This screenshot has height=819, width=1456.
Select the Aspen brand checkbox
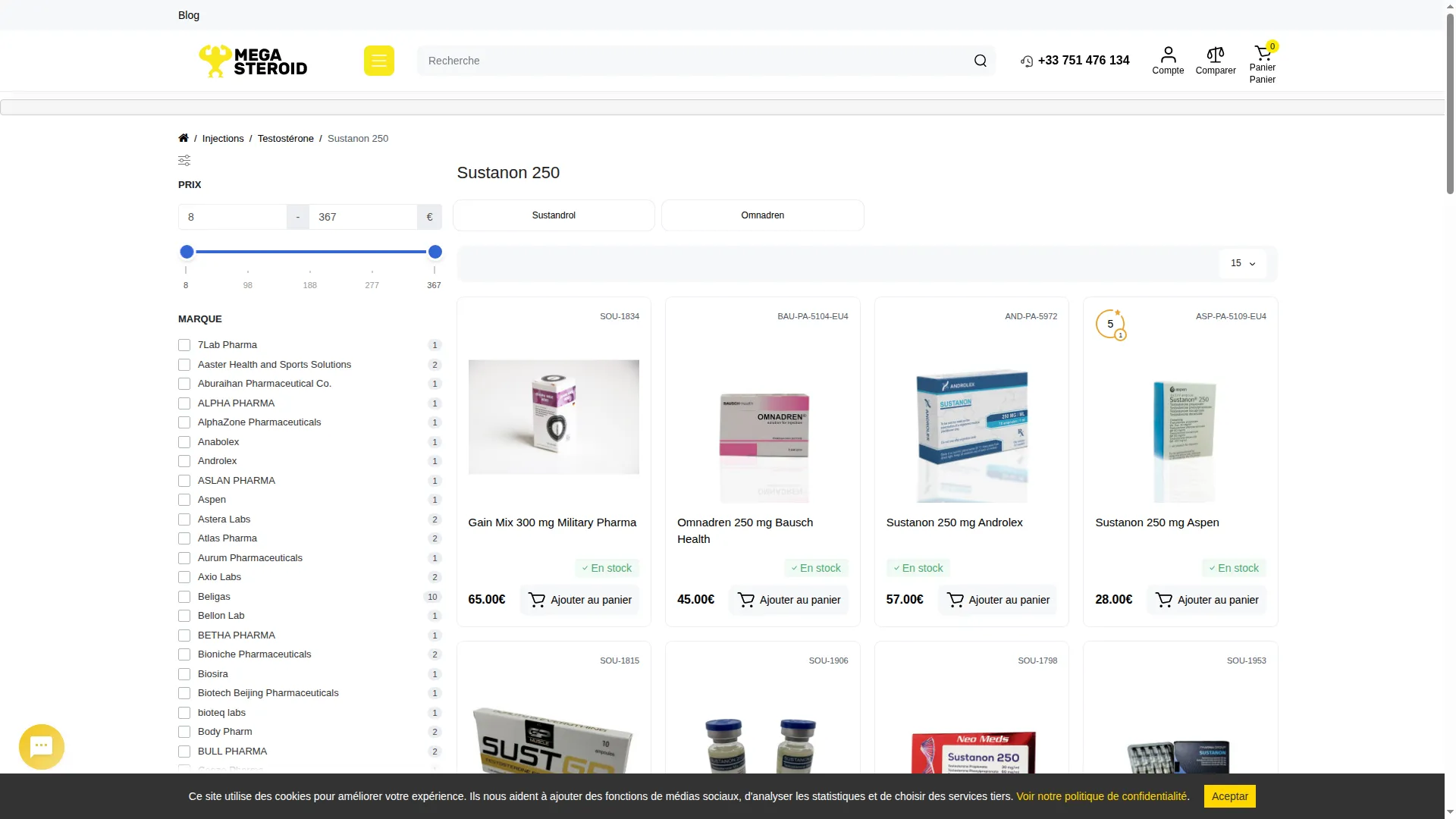coord(184,500)
